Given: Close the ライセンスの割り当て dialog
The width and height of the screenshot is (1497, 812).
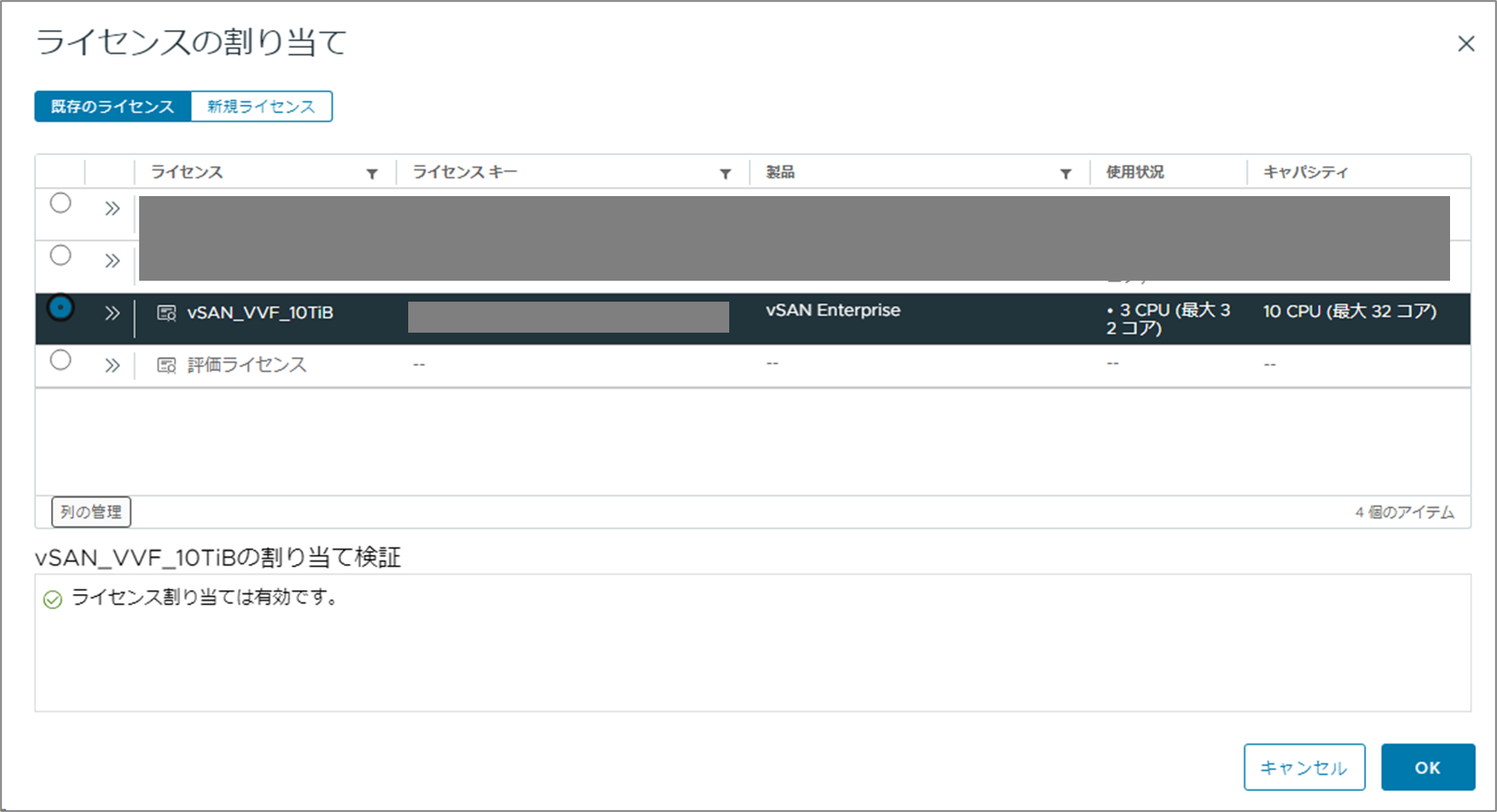Looking at the screenshot, I should [1466, 44].
